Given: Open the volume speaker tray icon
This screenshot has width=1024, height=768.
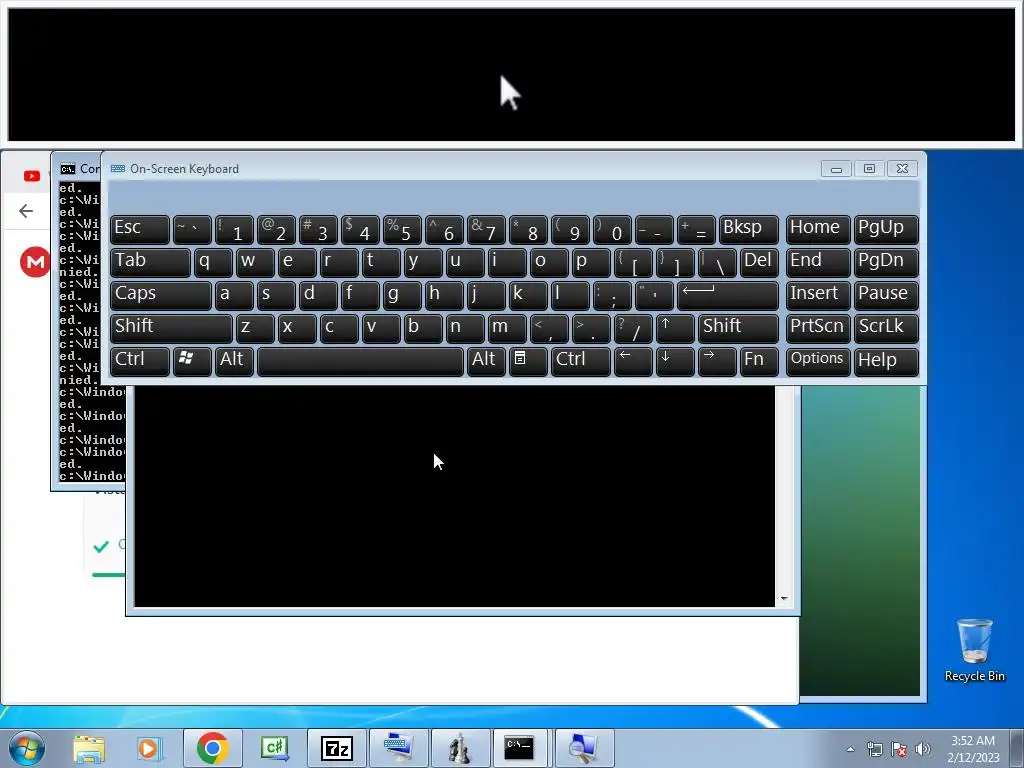Looking at the screenshot, I should [x=923, y=749].
